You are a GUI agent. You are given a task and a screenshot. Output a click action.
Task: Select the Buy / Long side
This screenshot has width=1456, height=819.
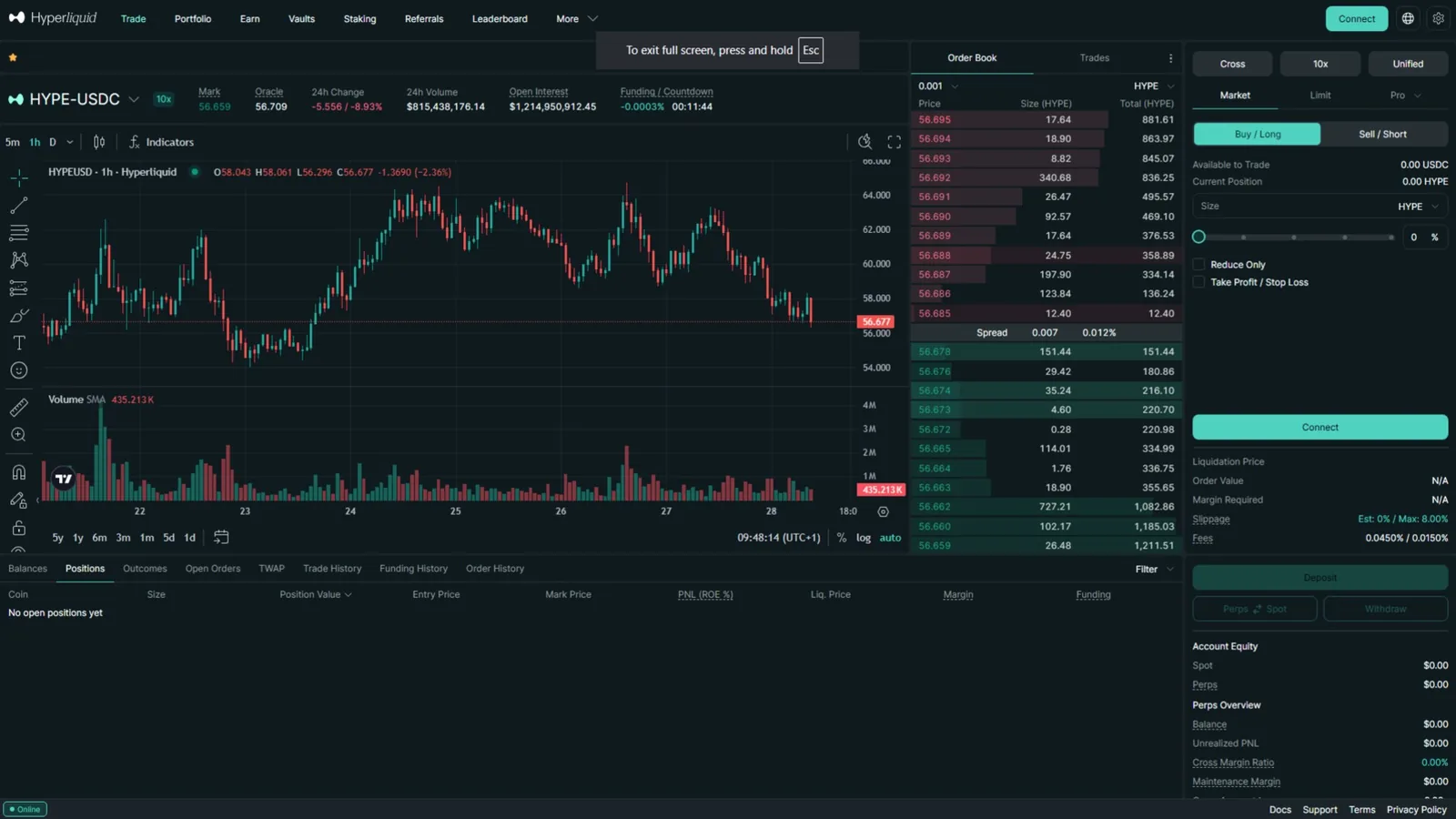(1257, 134)
